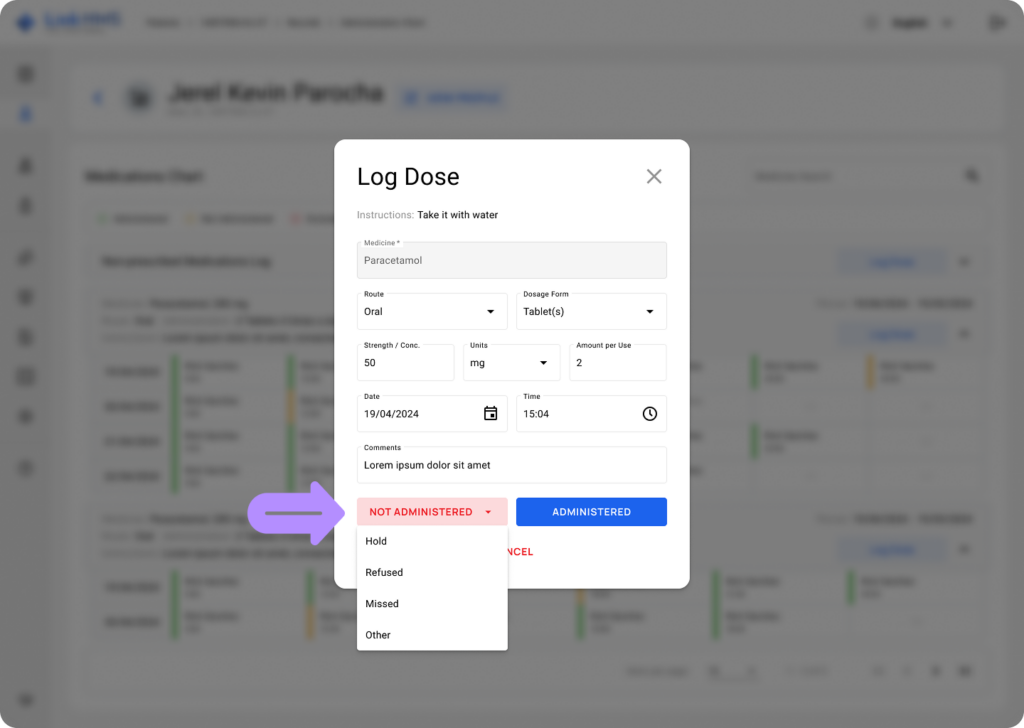1024x728 pixels.
Task: Open the calendar date picker icon
Action: coord(490,414)
